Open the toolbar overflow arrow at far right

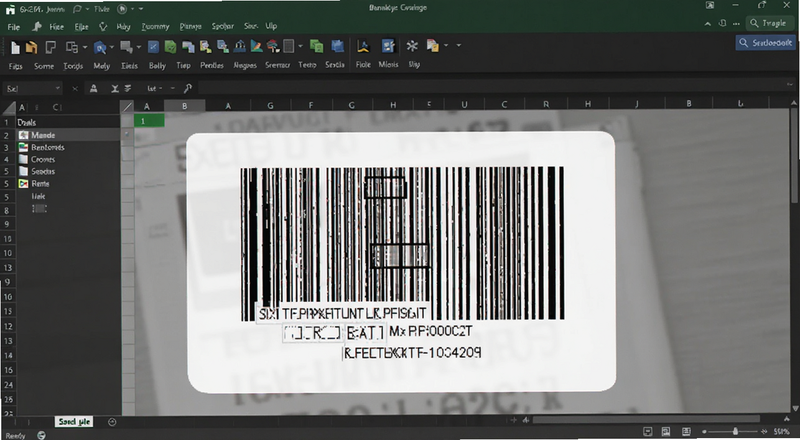coord(458,46)
